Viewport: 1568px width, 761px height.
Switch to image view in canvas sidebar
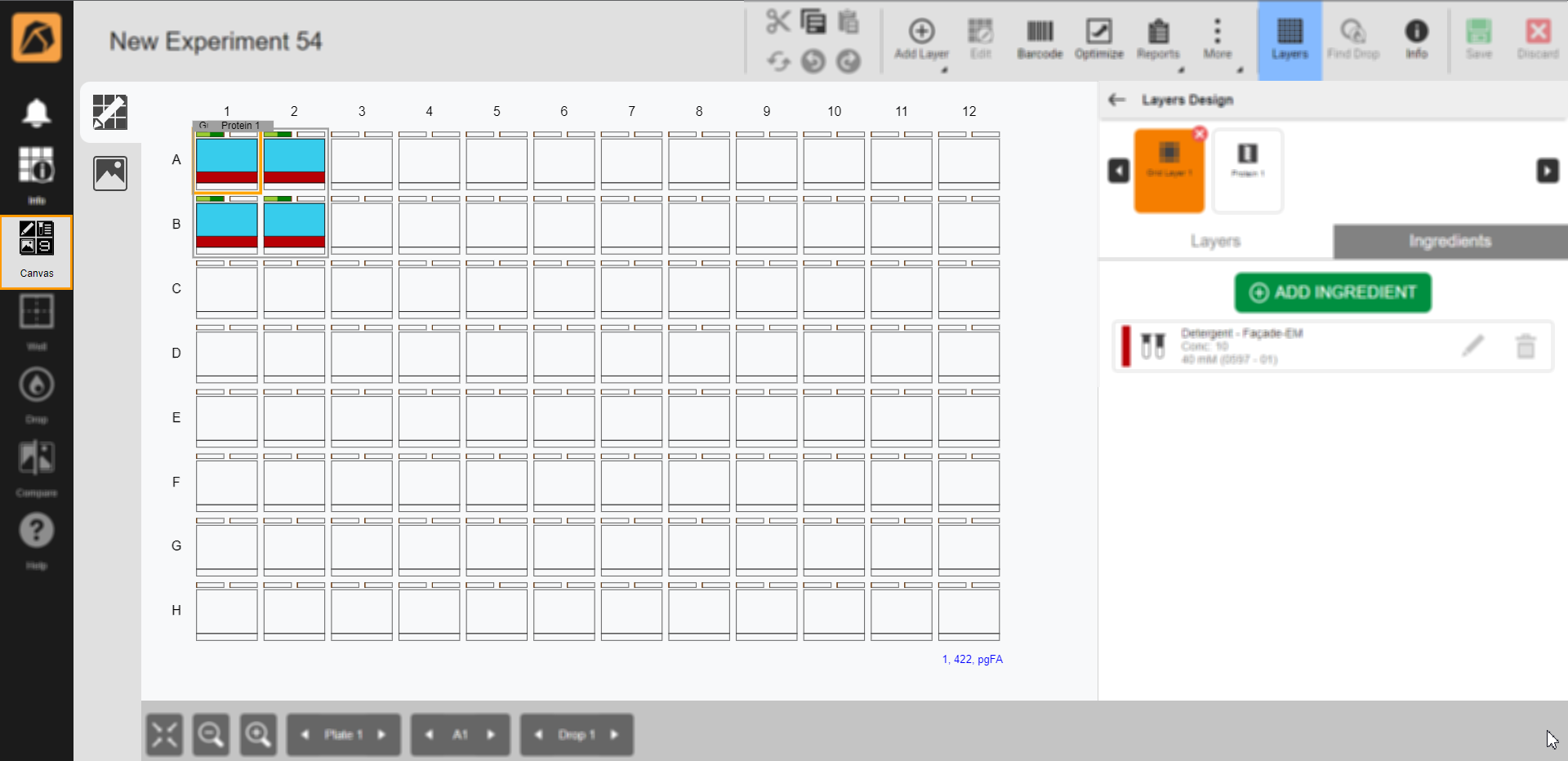point(110,173)
